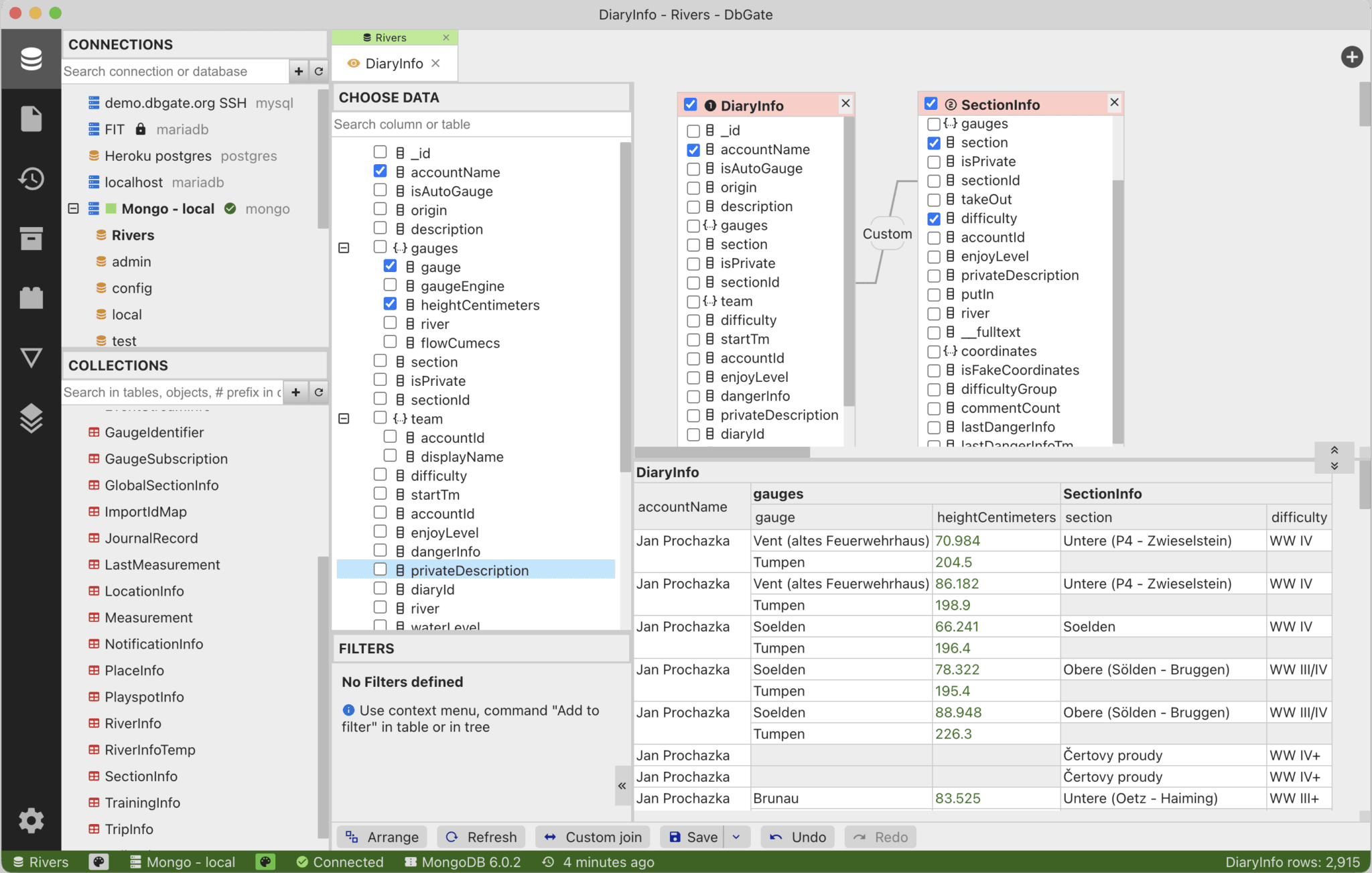Screen dimensions: 1372x873
Task: Click the large plus icon at top right
Action: click(x=1353, y=57)
